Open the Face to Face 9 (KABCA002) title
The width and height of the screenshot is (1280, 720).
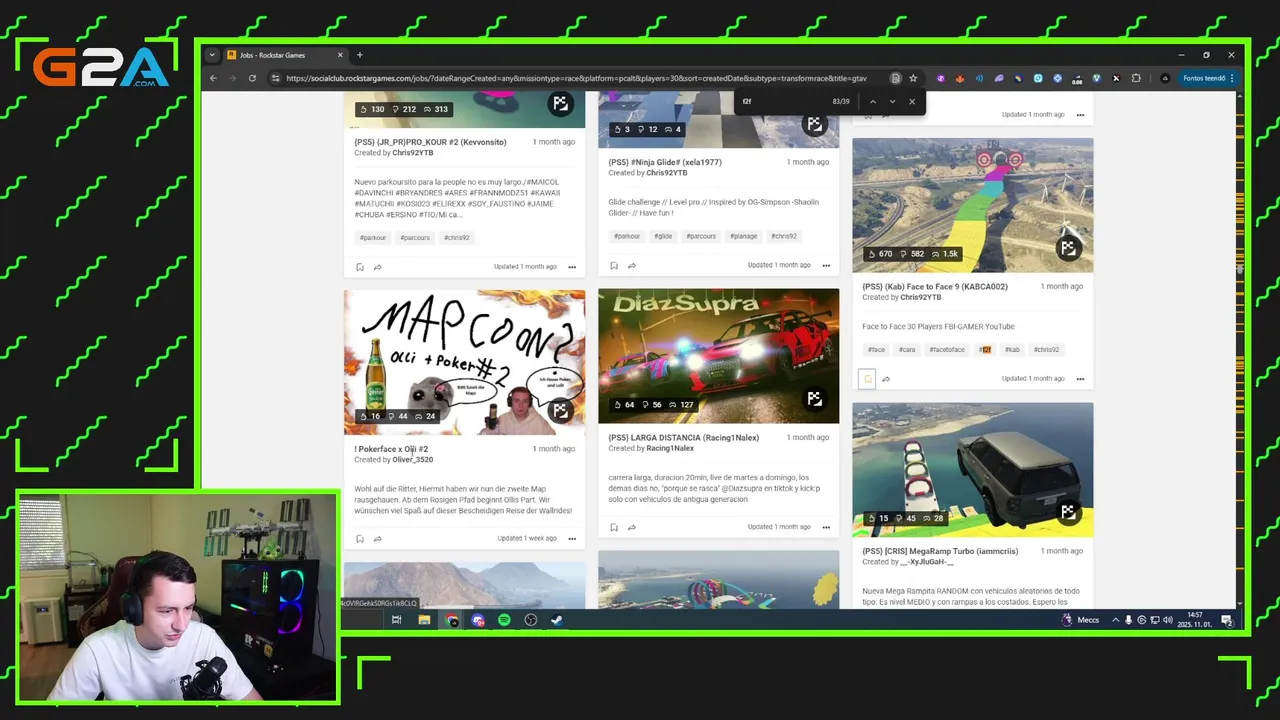(935, 286)
